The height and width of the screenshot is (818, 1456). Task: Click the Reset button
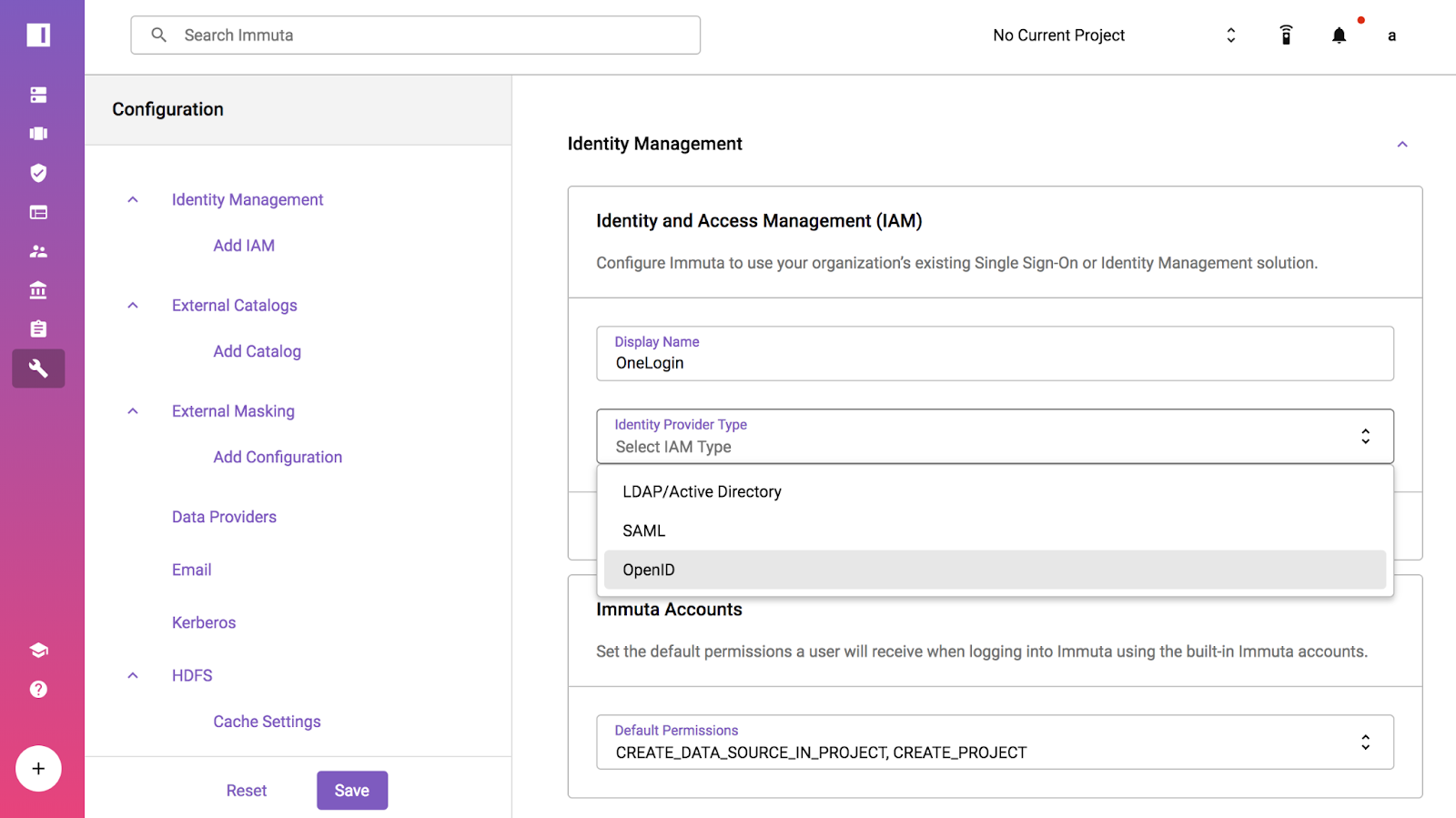[247, 791]
